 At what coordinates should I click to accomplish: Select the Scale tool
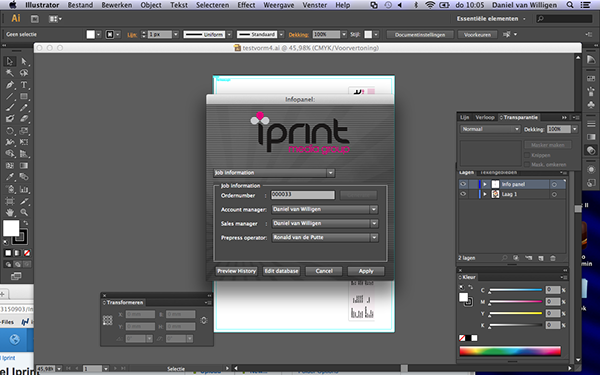pyautogui.click(x=24, y=131)
